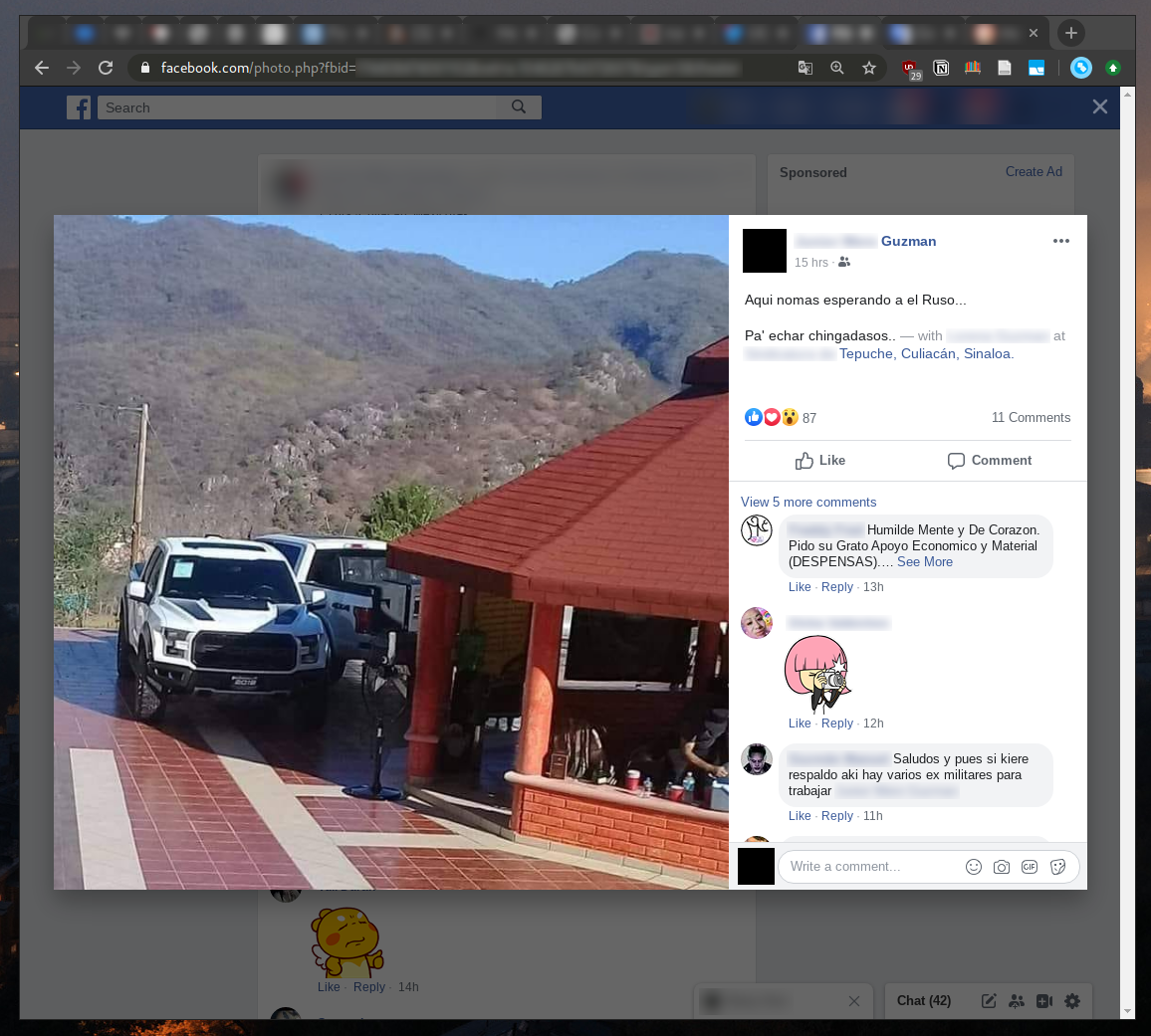Screen dimensions: 1151x1036
Task: Open the blue circular extension icon
Action: click(1080, 69)
